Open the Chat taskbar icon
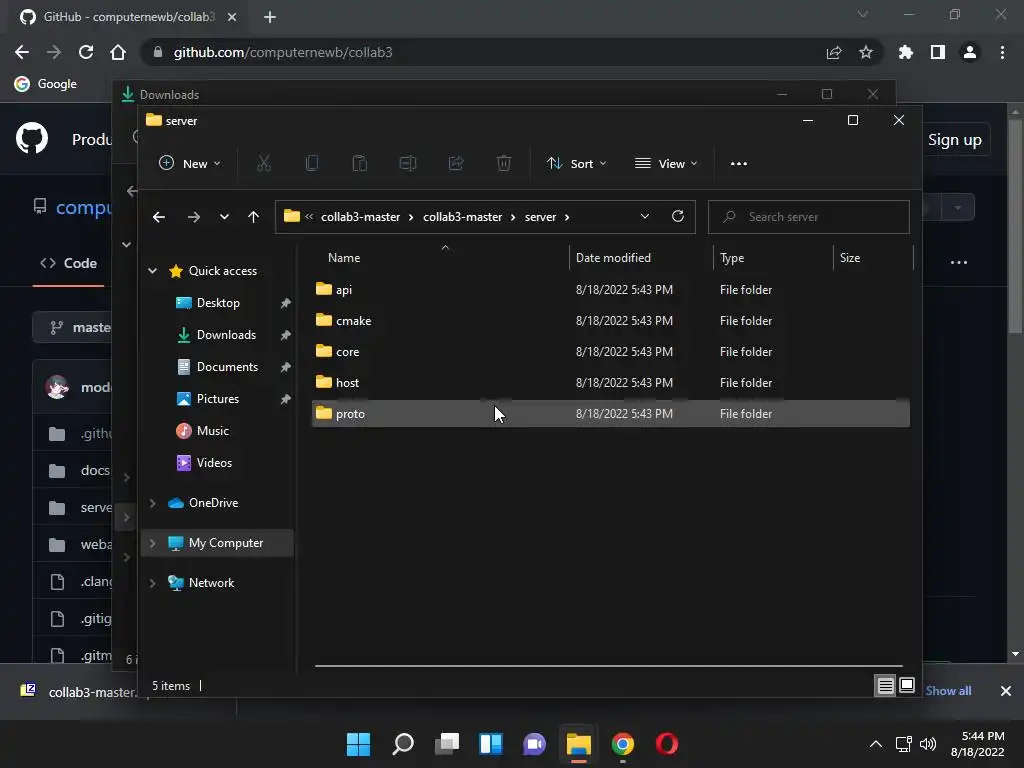Screen dimensions: 1024x768 click(x=534, y=744)
